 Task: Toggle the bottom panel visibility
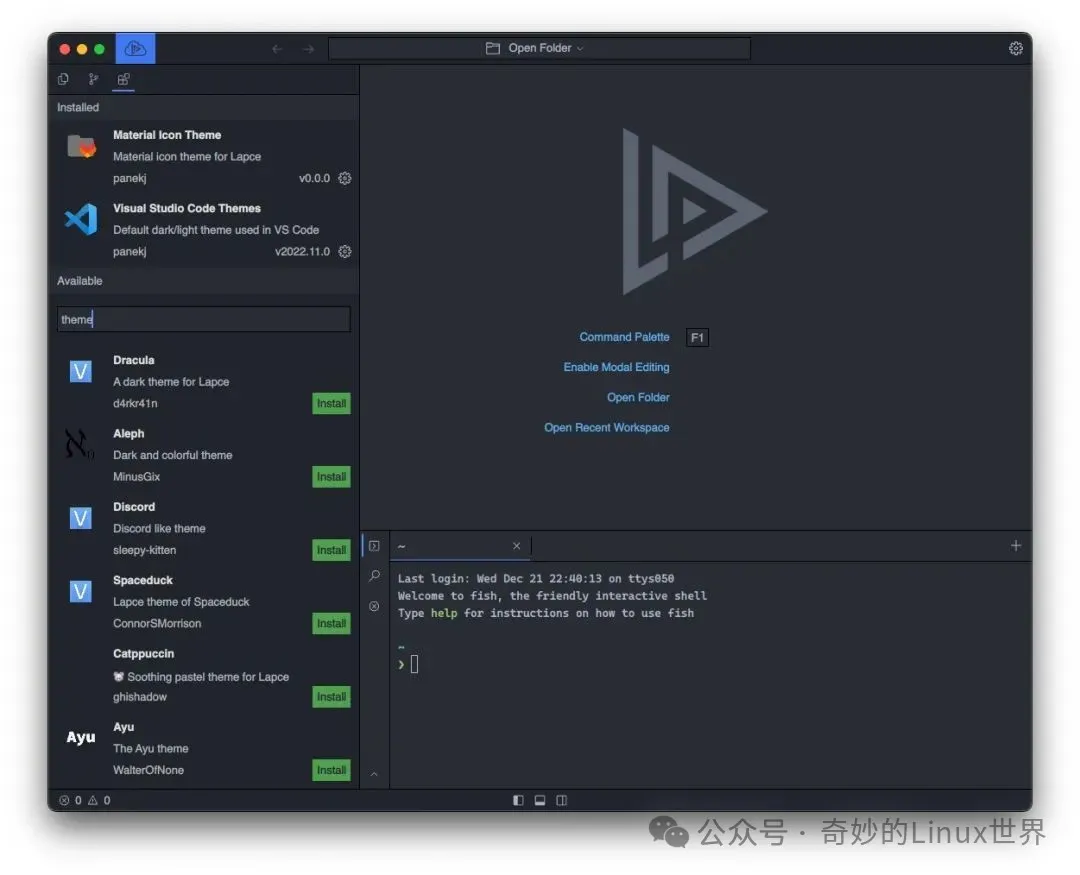[x=540, y=800]
